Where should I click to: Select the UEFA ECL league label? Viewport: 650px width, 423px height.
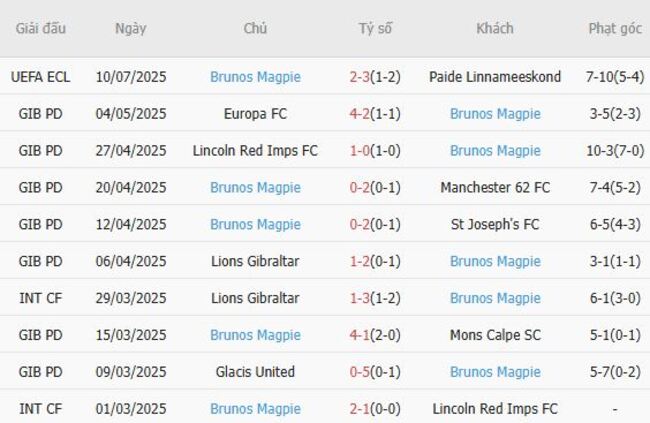40,76
